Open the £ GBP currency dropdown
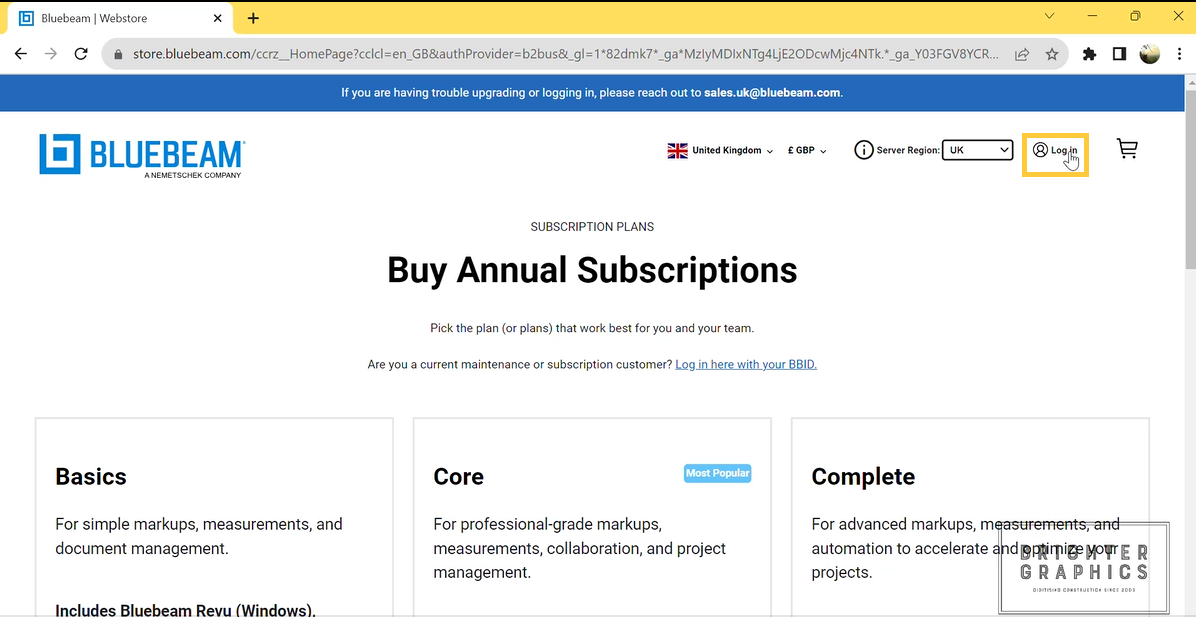The height and width of the screenshot is (617, 1196). (807, 150)
